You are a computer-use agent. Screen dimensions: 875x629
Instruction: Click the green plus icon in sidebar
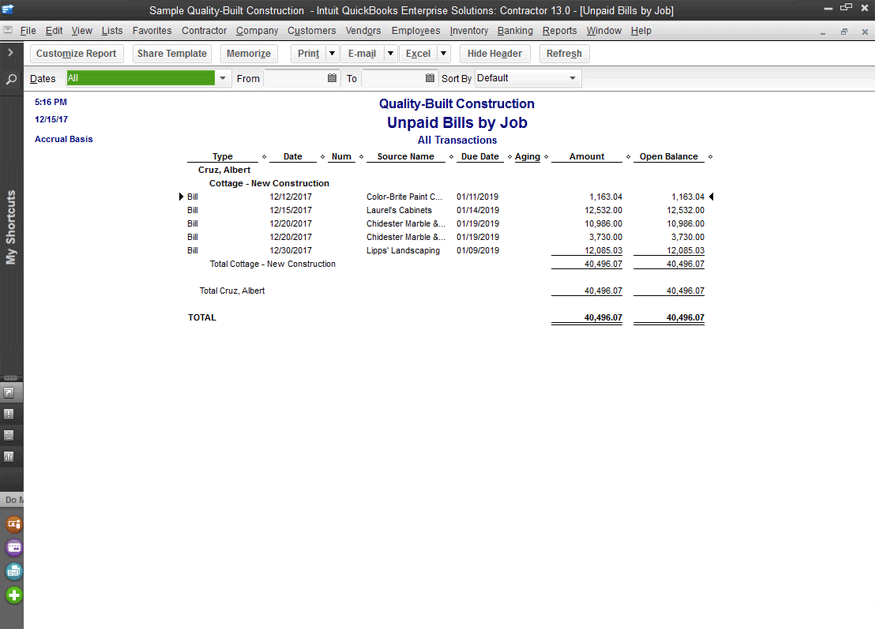[14, 595]
